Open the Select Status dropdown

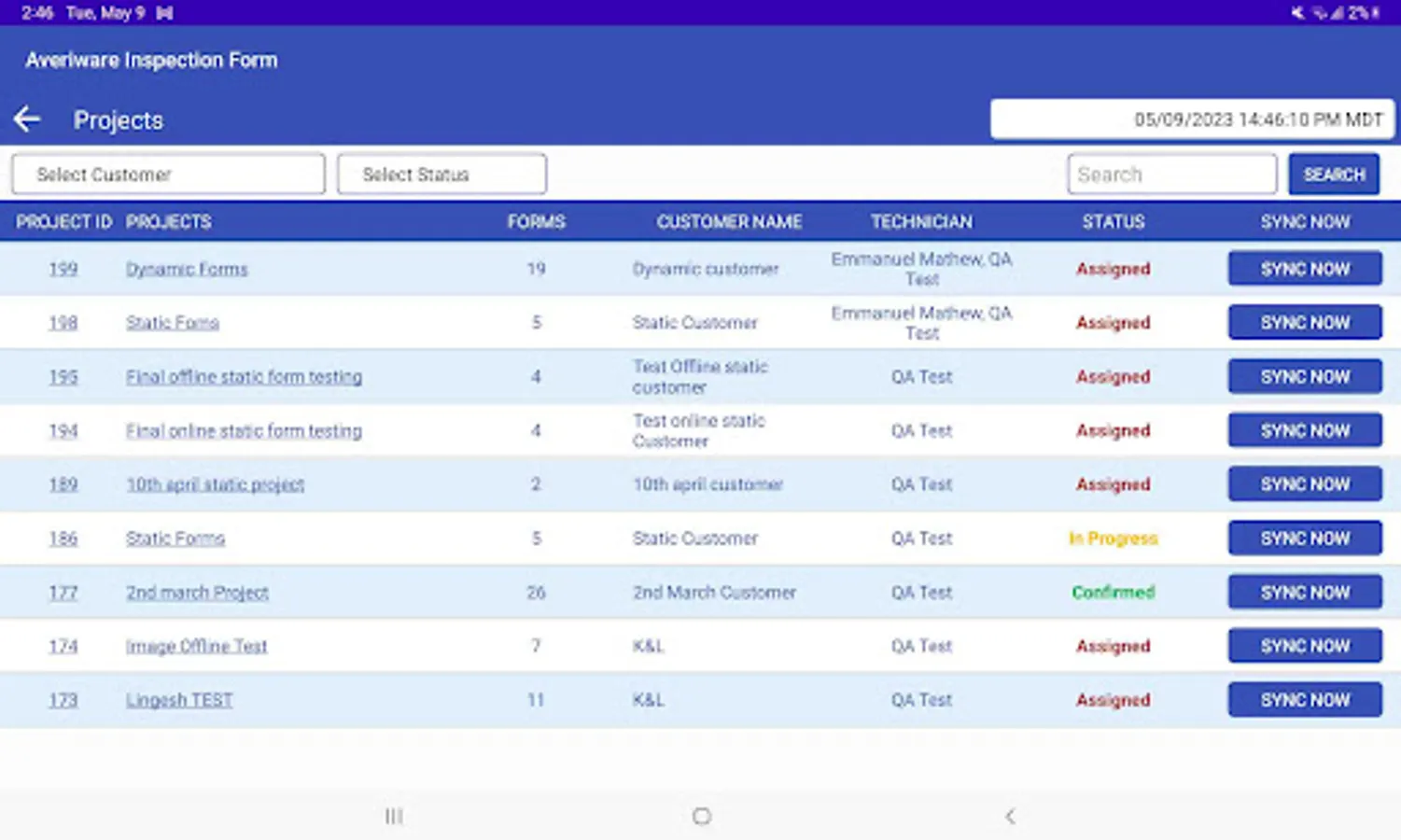tap(442, 175)
